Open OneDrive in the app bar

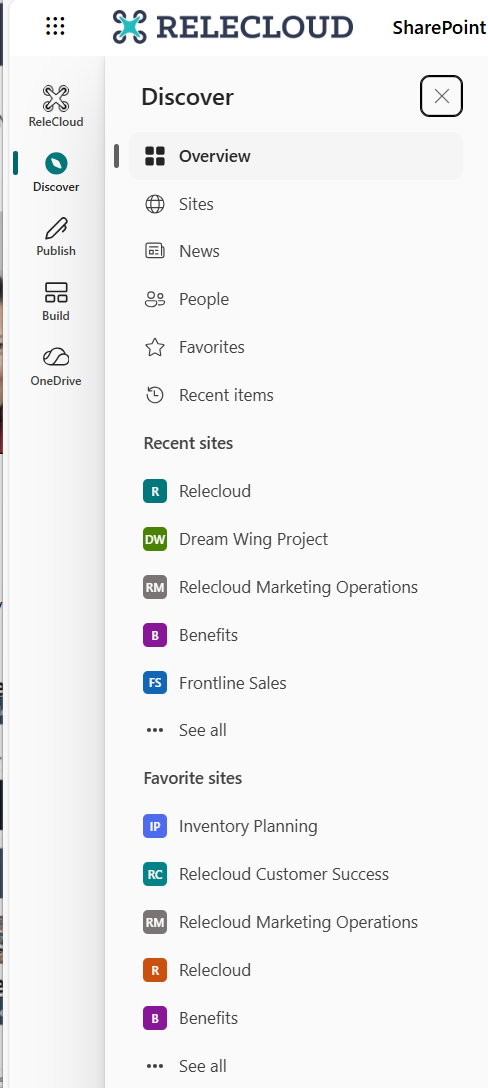[56, 366]
